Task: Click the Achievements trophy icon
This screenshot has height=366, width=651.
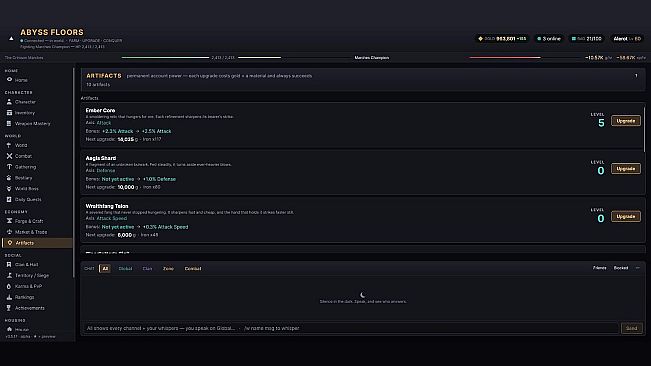Action: [x=9, y=308]
